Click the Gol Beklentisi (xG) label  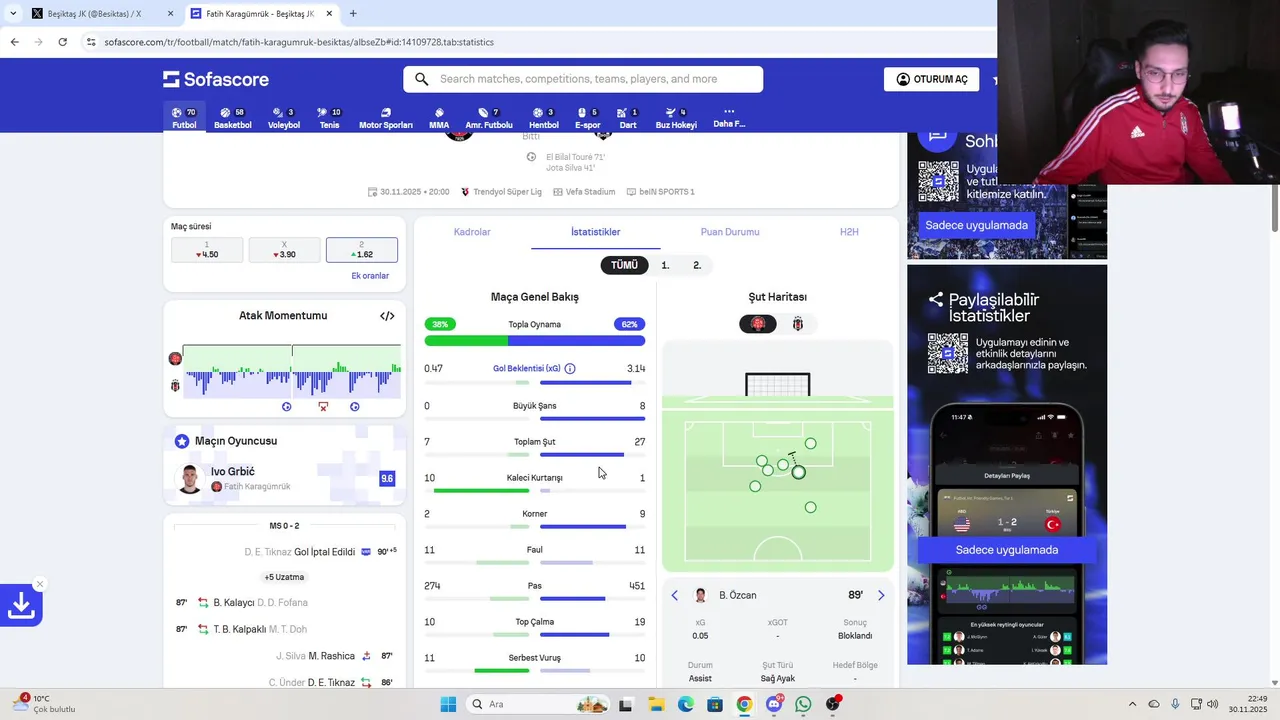pyautogui.click(x=527, y=369)
